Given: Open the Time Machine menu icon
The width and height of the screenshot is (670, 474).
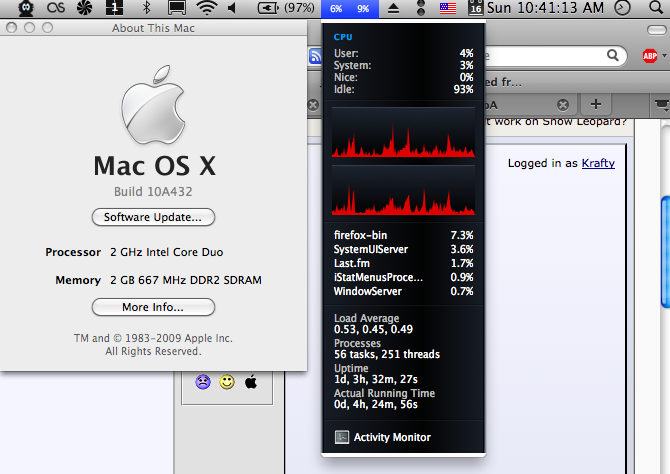Looking at the screenshot, I should (622, 8).
